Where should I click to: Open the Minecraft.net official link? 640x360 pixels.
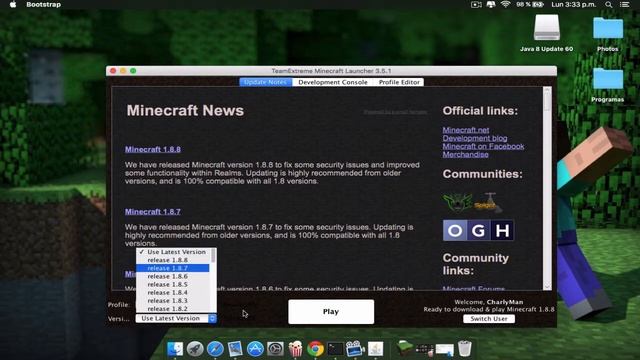466,130
